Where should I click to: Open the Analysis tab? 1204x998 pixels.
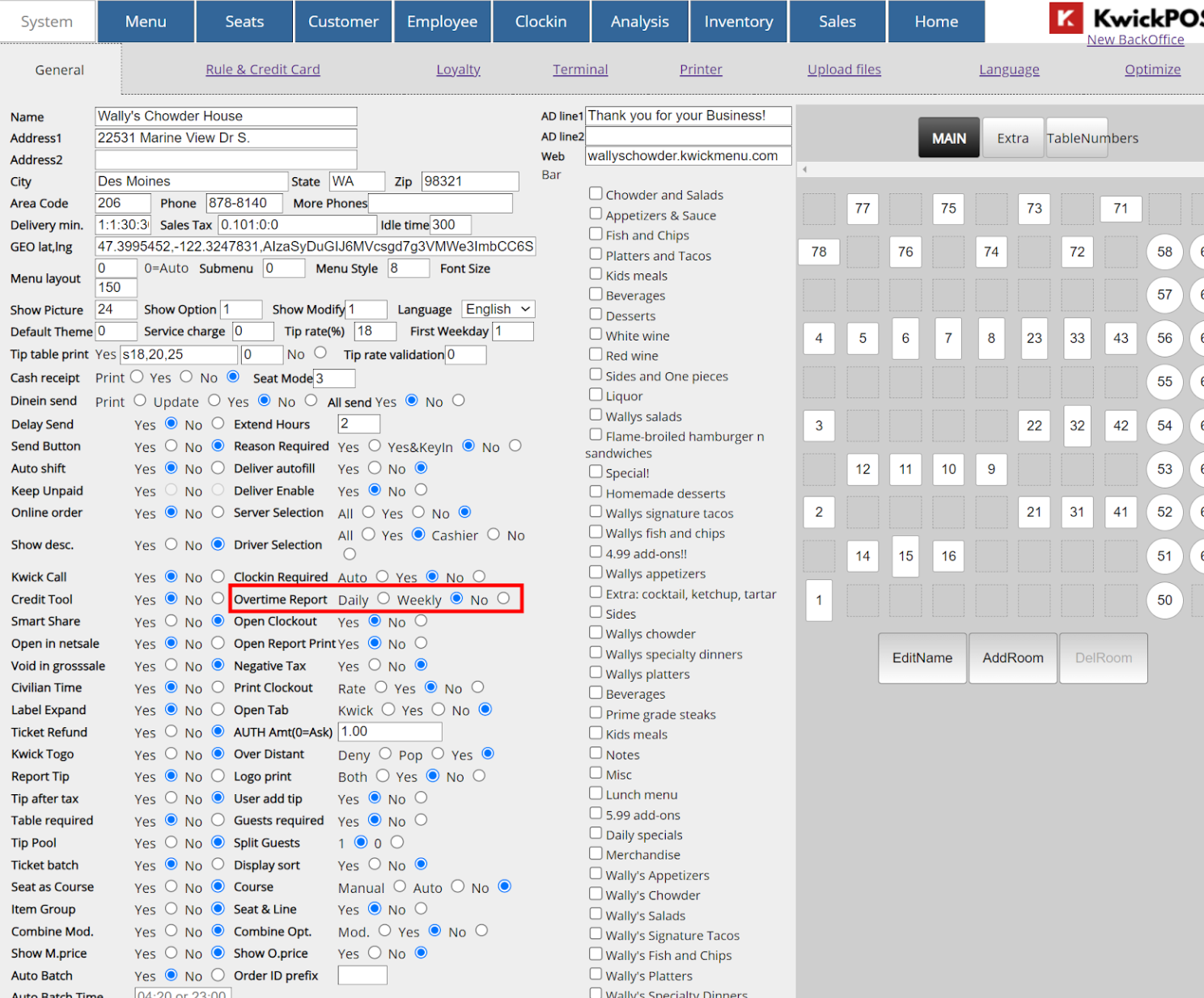[640, 21]
